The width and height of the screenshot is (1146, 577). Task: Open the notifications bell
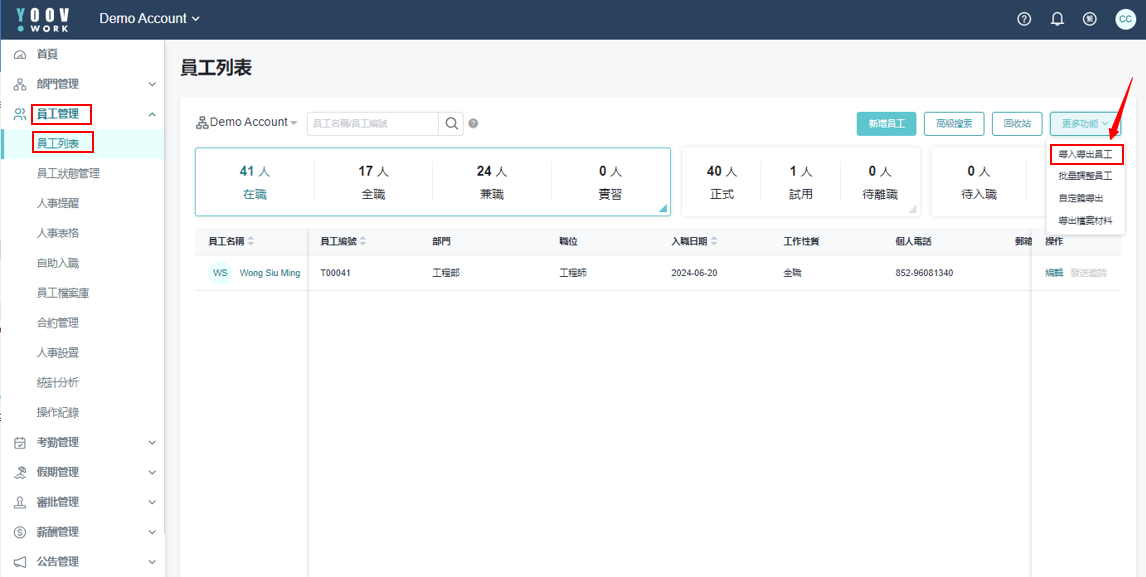(x=1057, y=19)
